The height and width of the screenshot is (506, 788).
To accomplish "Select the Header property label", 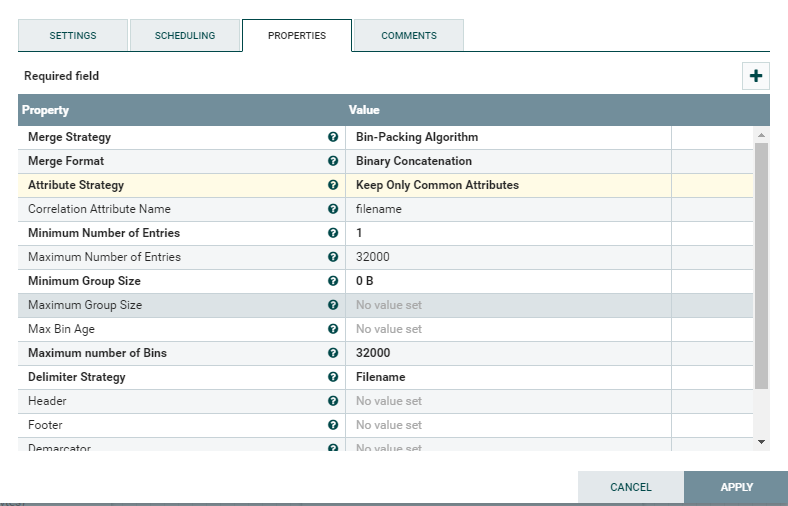I will 47,401.
